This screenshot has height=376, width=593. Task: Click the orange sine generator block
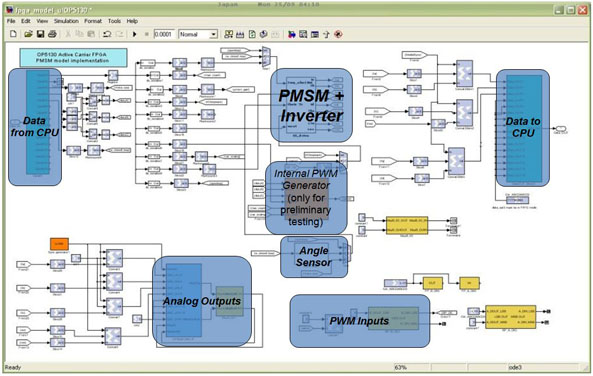tap(59, 244)
